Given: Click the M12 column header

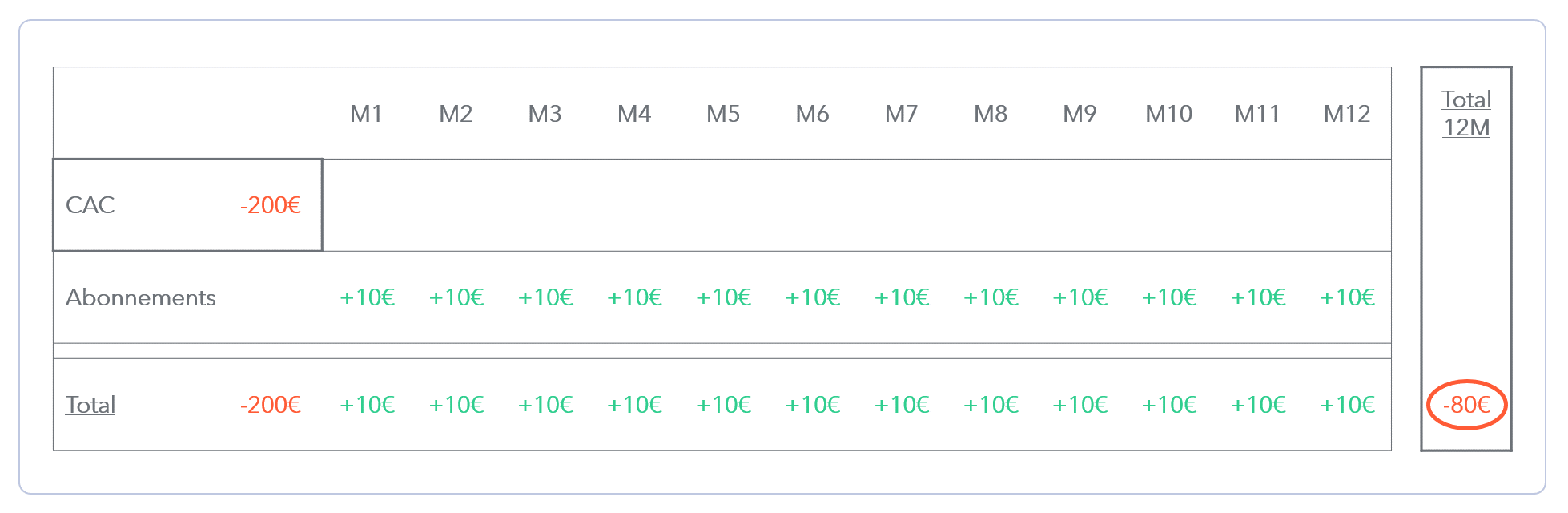Looking at the screenshot, I should click(1347, 114).
